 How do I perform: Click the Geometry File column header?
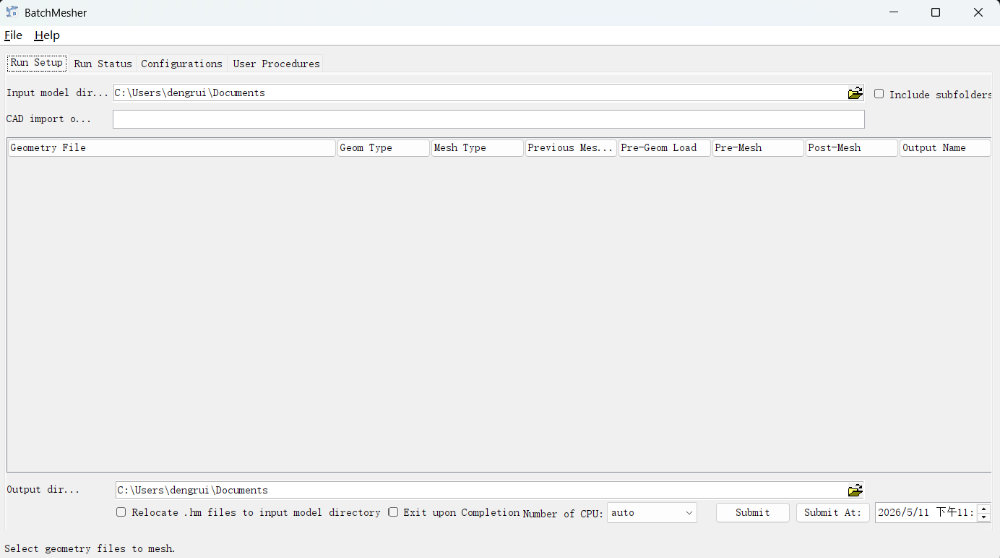tap(172, 148)
